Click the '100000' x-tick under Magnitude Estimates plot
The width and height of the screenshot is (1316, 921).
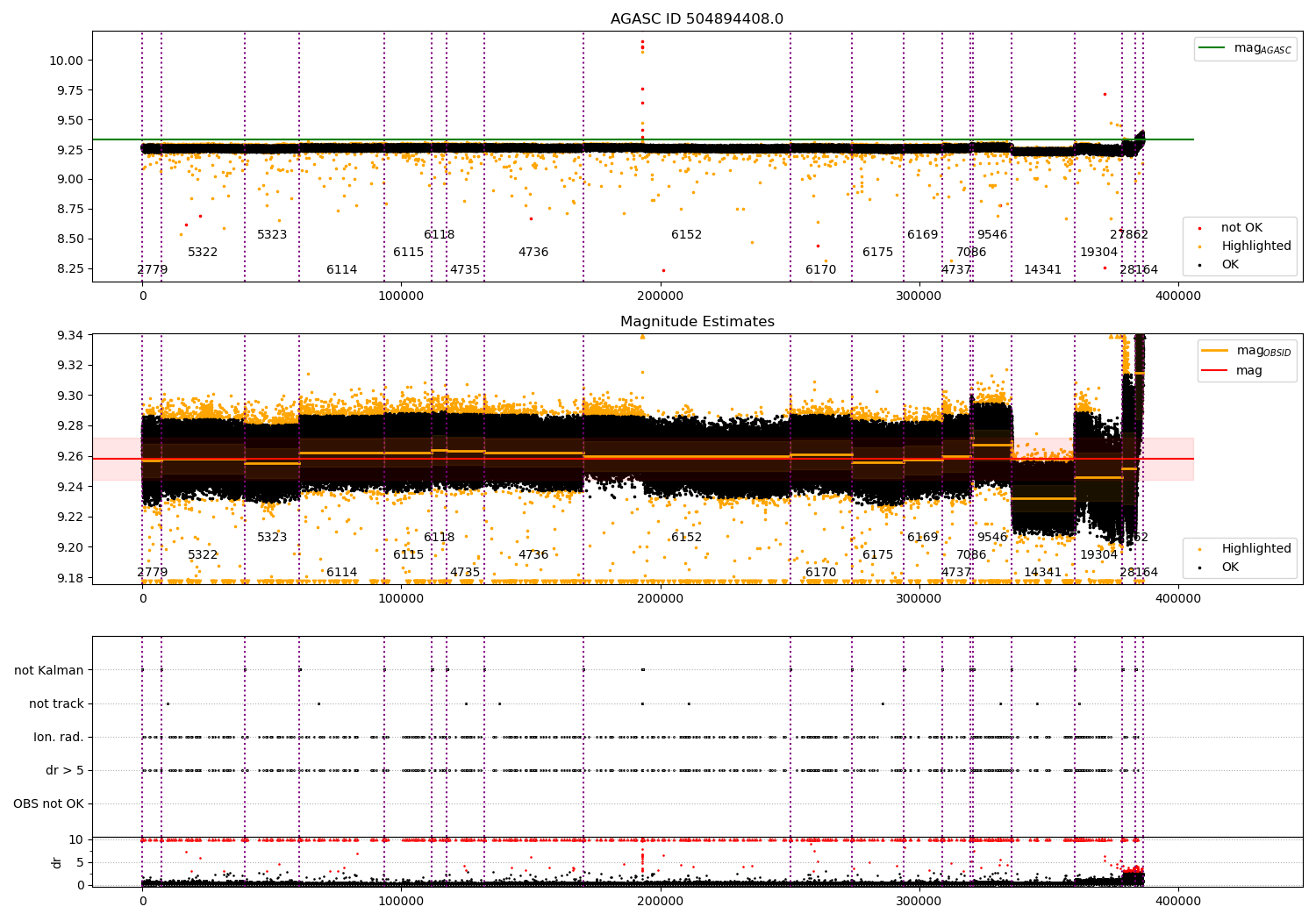[x=401, y=599]
